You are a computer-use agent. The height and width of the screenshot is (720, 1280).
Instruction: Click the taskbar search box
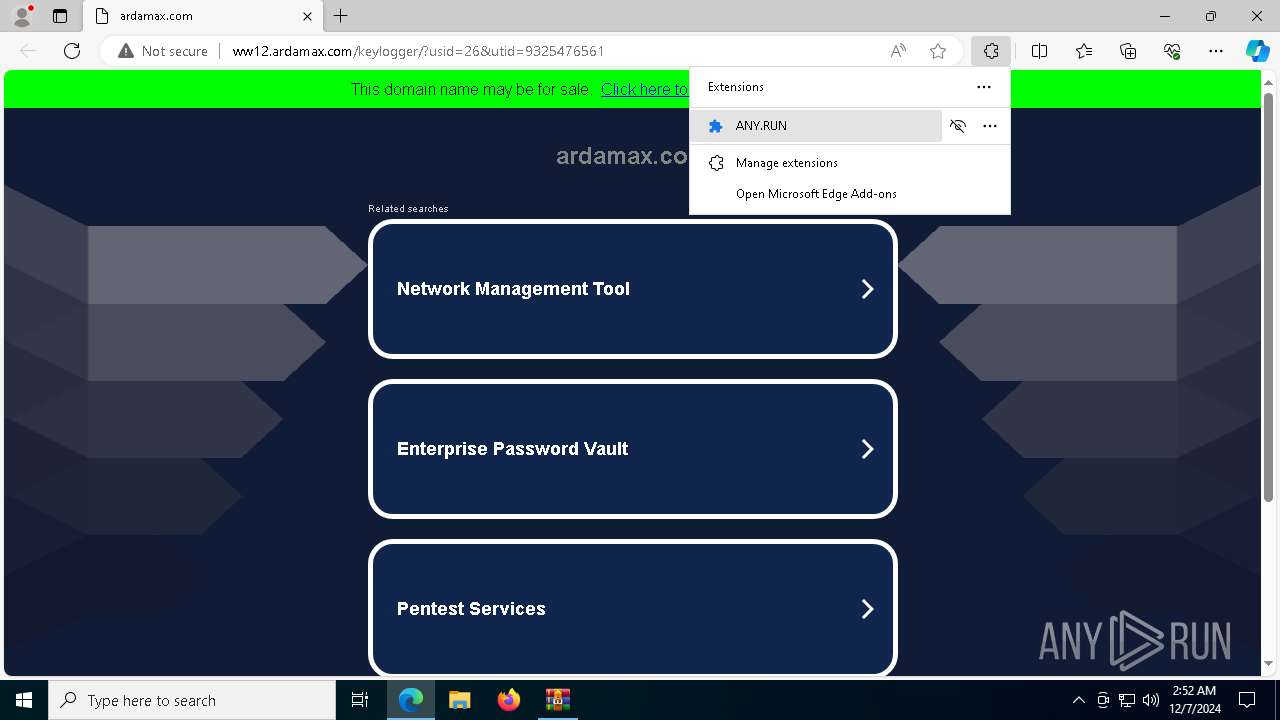tap(192, 700)
